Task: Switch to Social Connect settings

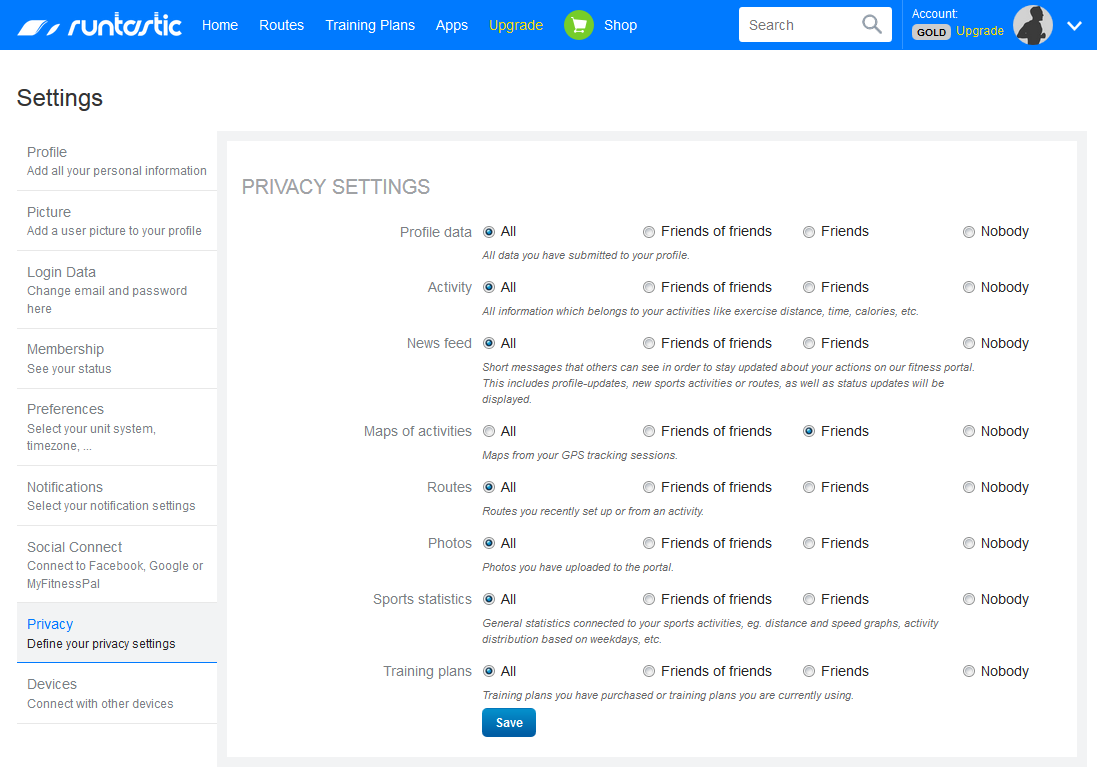Action: point(117,564)
